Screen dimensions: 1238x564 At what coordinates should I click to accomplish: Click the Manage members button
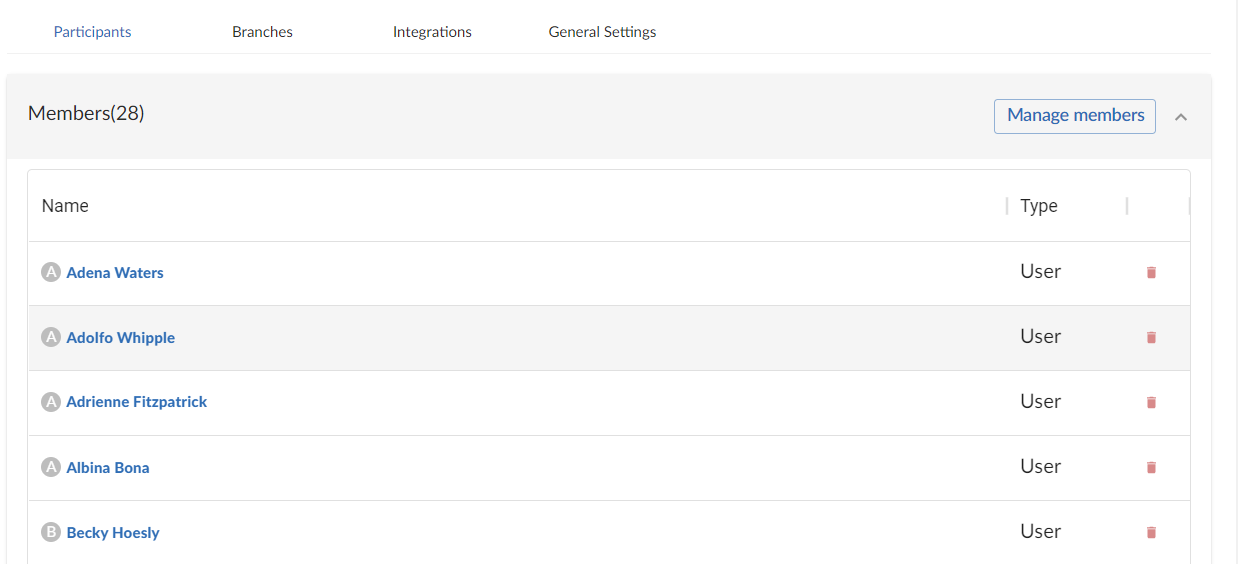(1075, 116)
